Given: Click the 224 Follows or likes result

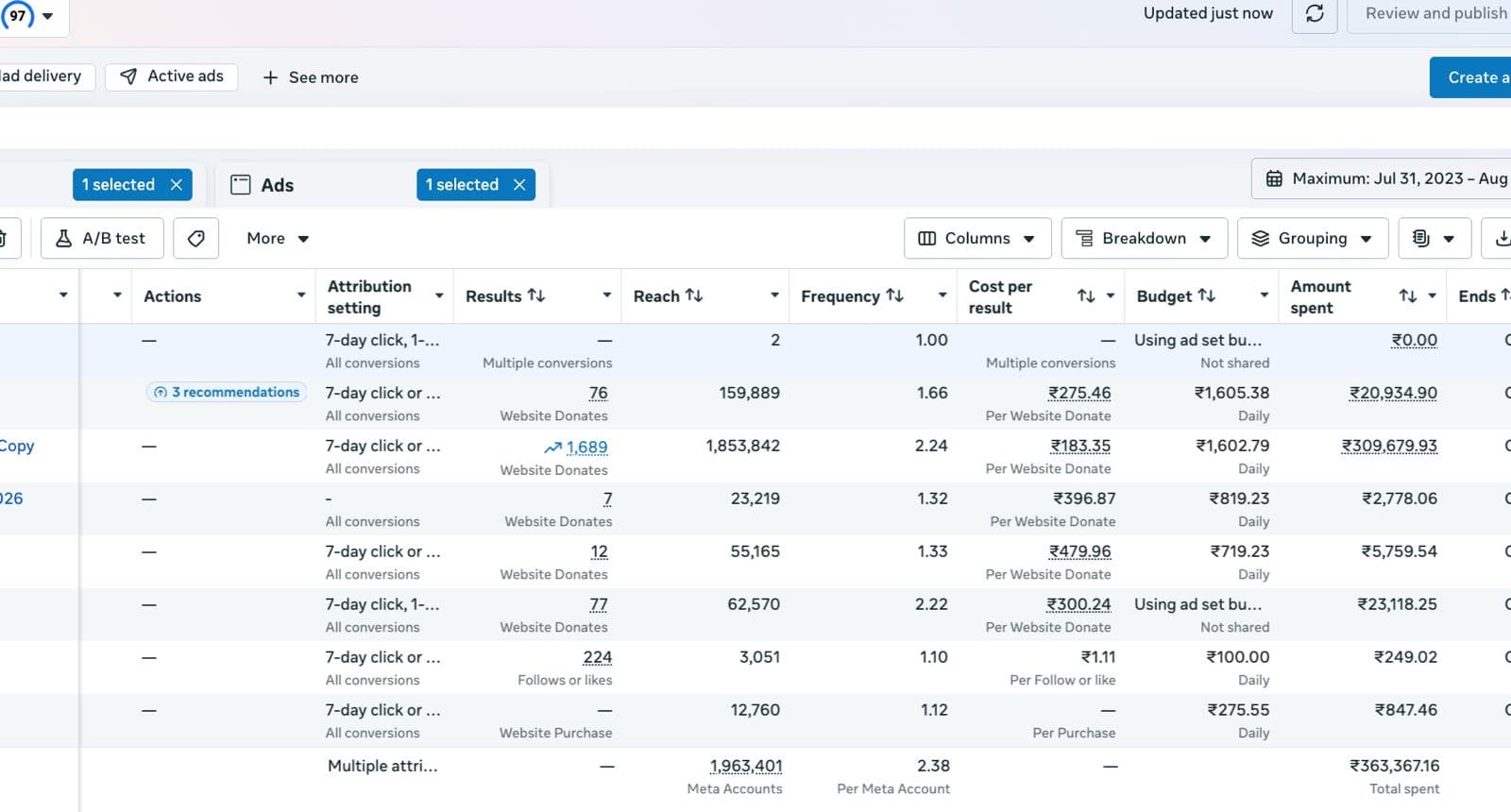Looking at the screenshot, I should pyautogui.click(x=598, y=657).
